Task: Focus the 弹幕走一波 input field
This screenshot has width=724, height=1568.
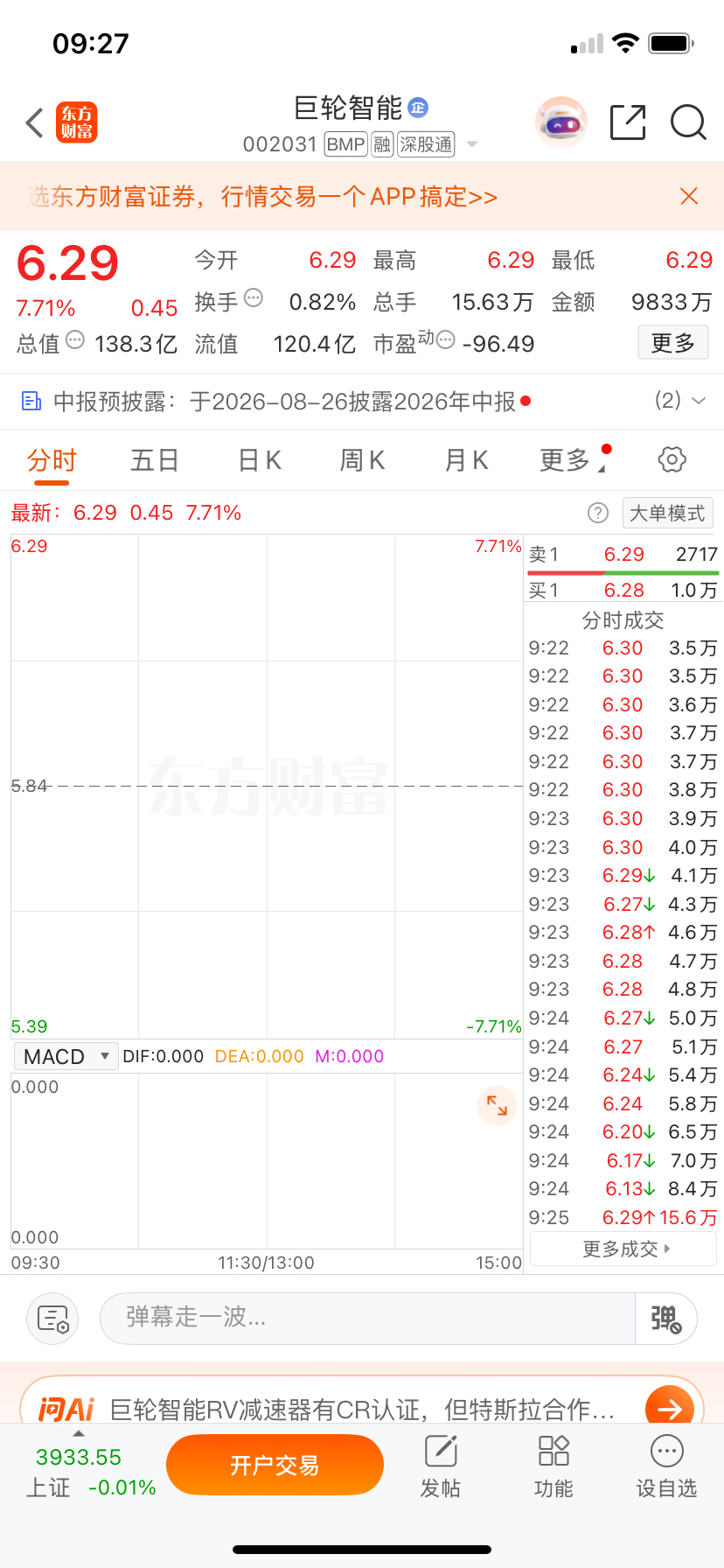Action: click(367, 1318)
